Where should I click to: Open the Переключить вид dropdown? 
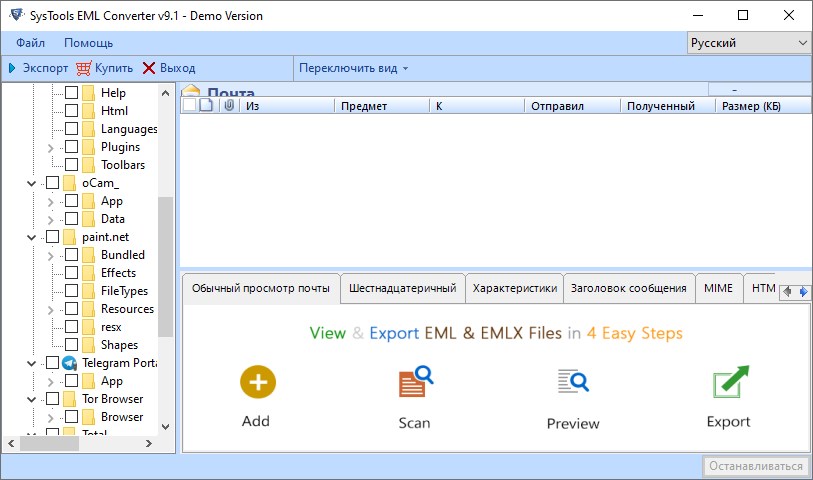354,68
